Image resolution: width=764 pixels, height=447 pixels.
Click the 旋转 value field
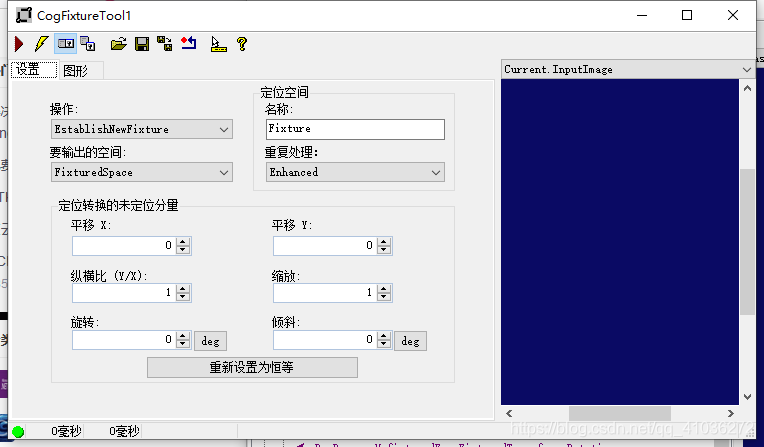click(x=124, y=340)
